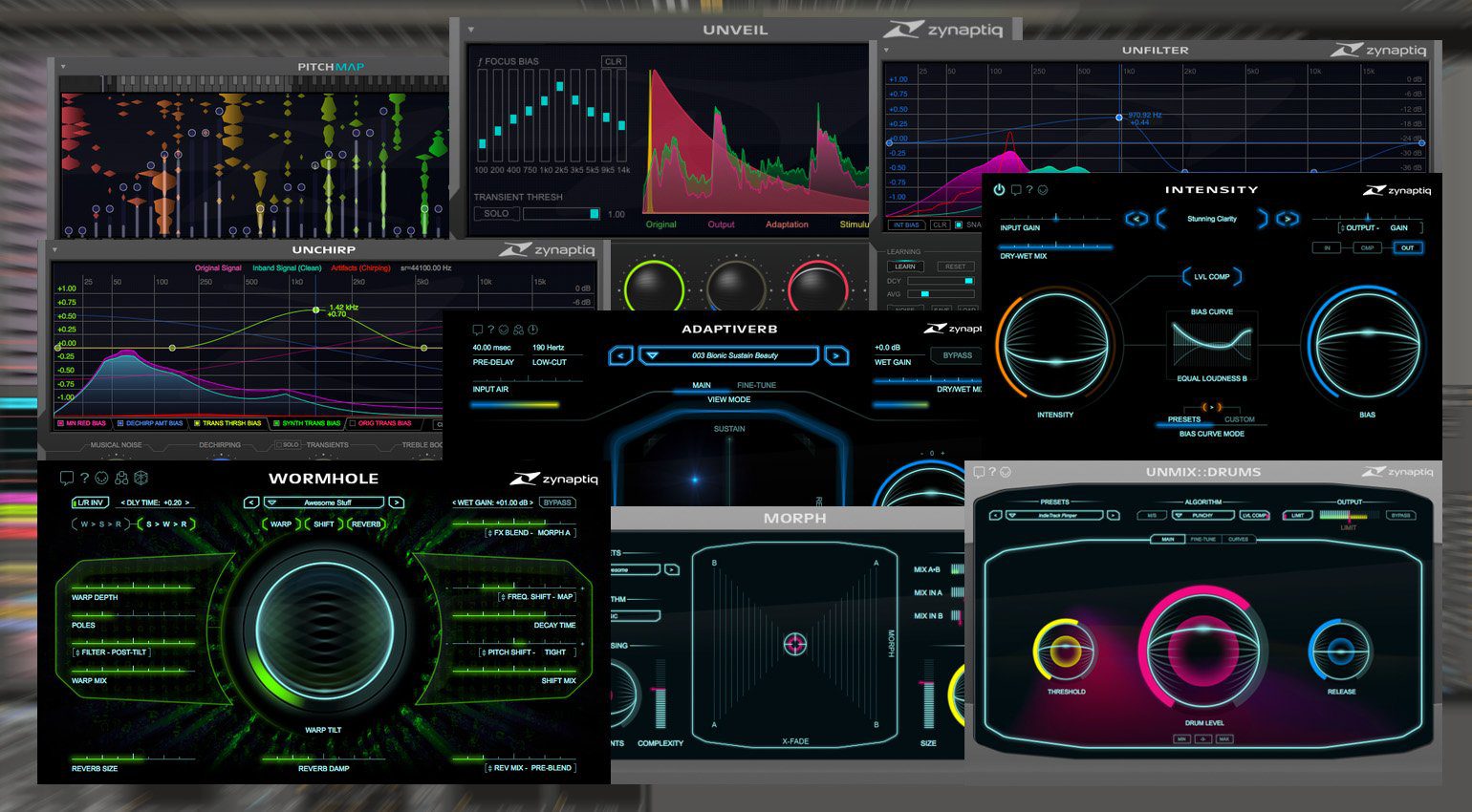Select the S > W > R routing in Wormhole
This screenshot has width=1472, height=812.
pyautogui.click(x=167, y=524)
